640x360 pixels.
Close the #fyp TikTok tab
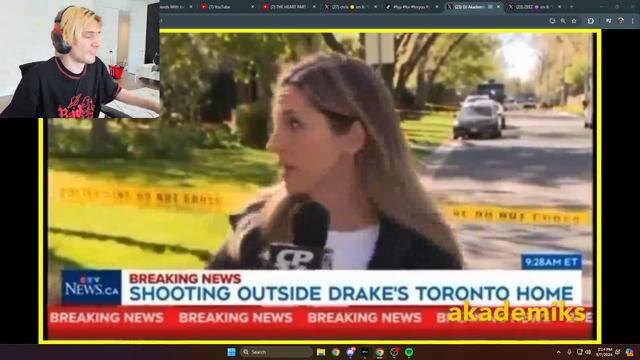coord(437,7)
